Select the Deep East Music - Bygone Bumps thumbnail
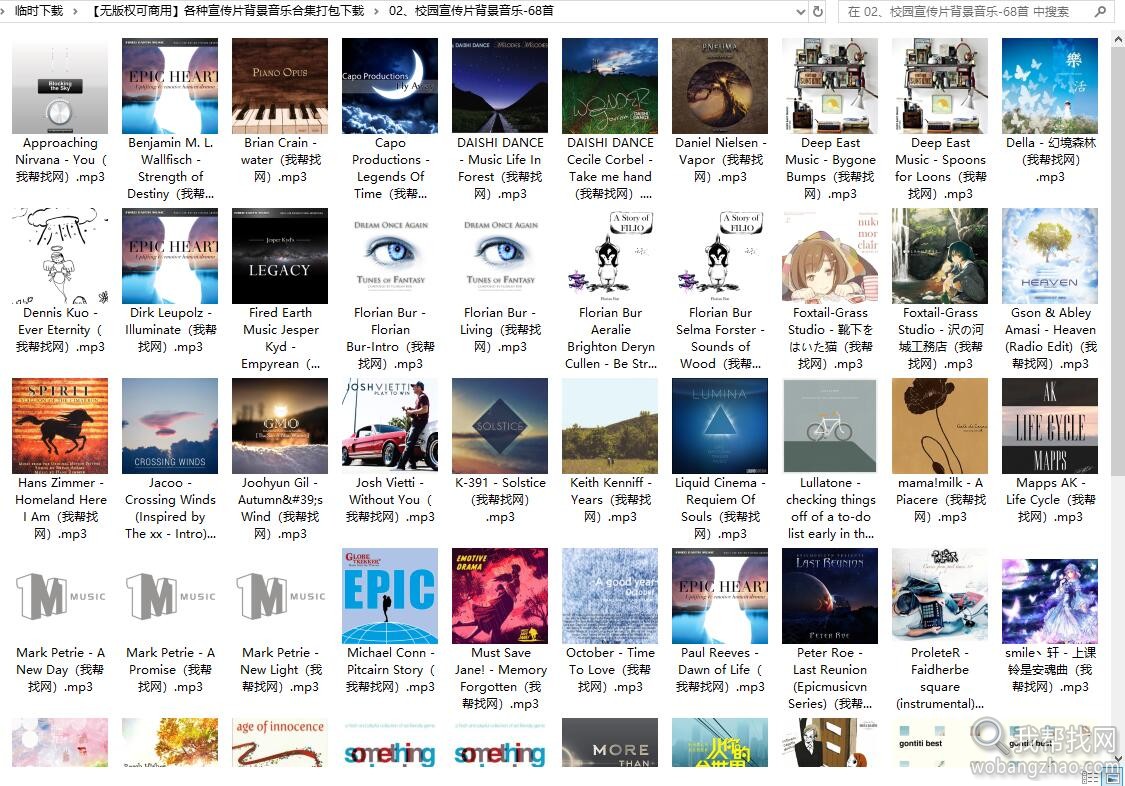1125x786 pixels. 830,86
